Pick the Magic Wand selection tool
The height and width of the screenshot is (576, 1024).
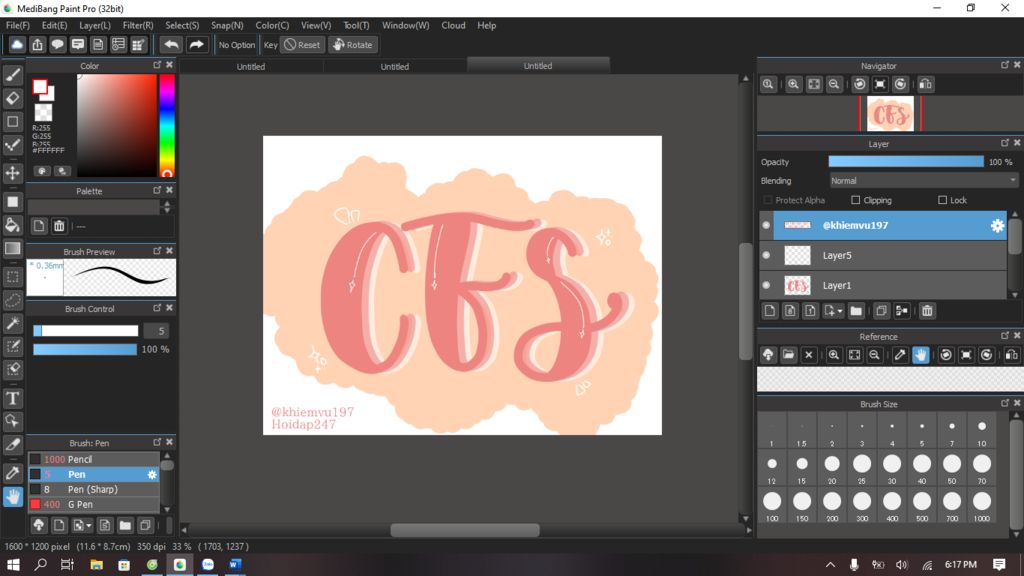point(13,323)
